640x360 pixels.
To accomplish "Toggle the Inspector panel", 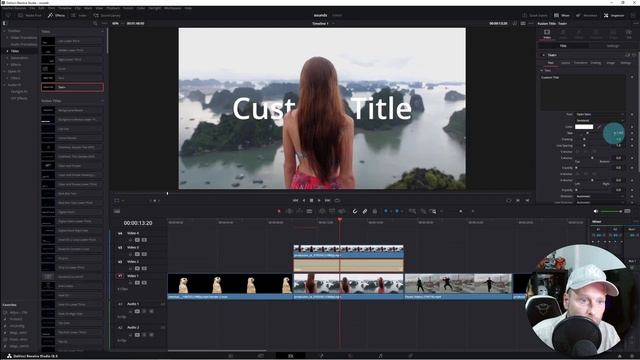I will coord(614,16).
